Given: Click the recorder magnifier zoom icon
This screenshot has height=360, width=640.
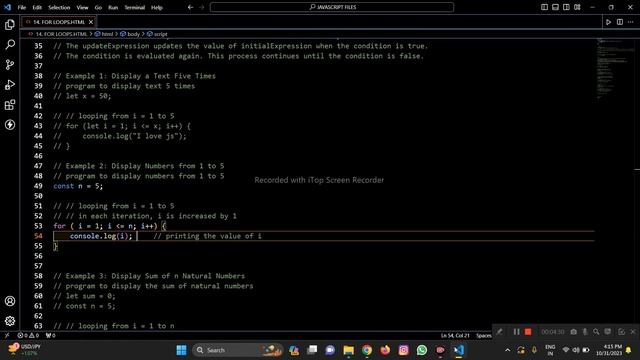Looking at the screenshot, I should pos(596,332).
